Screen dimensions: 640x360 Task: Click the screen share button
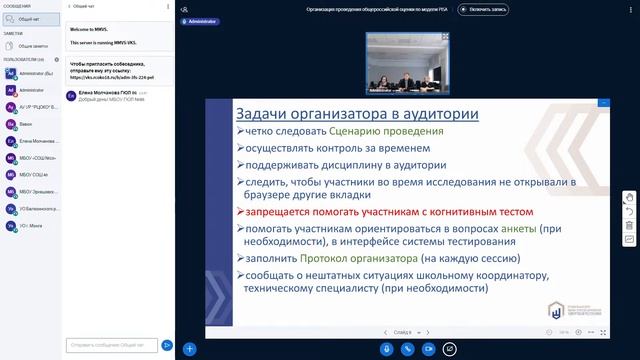(x=449, y=349)
